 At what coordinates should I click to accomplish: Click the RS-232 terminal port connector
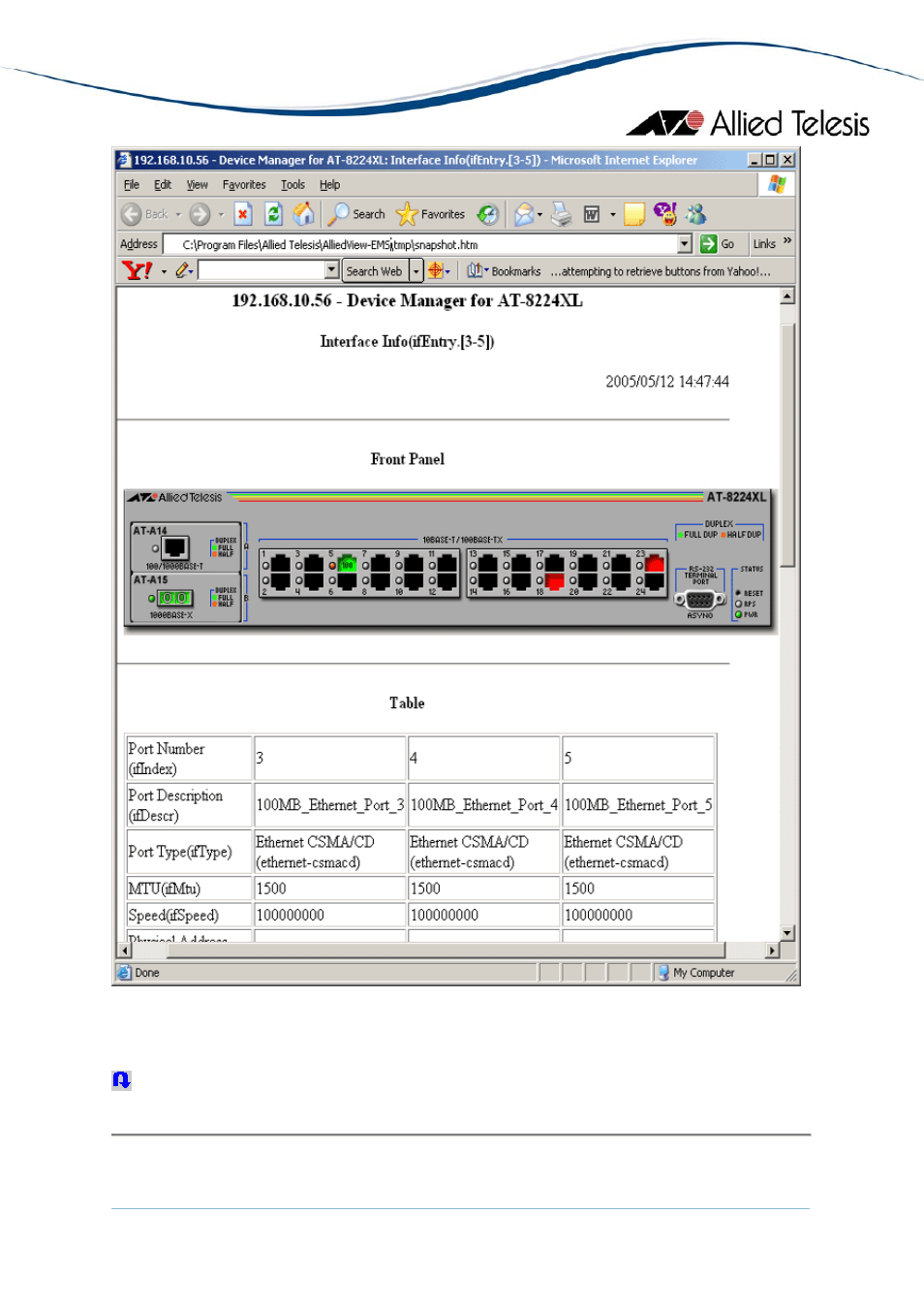tap(700, 600)
